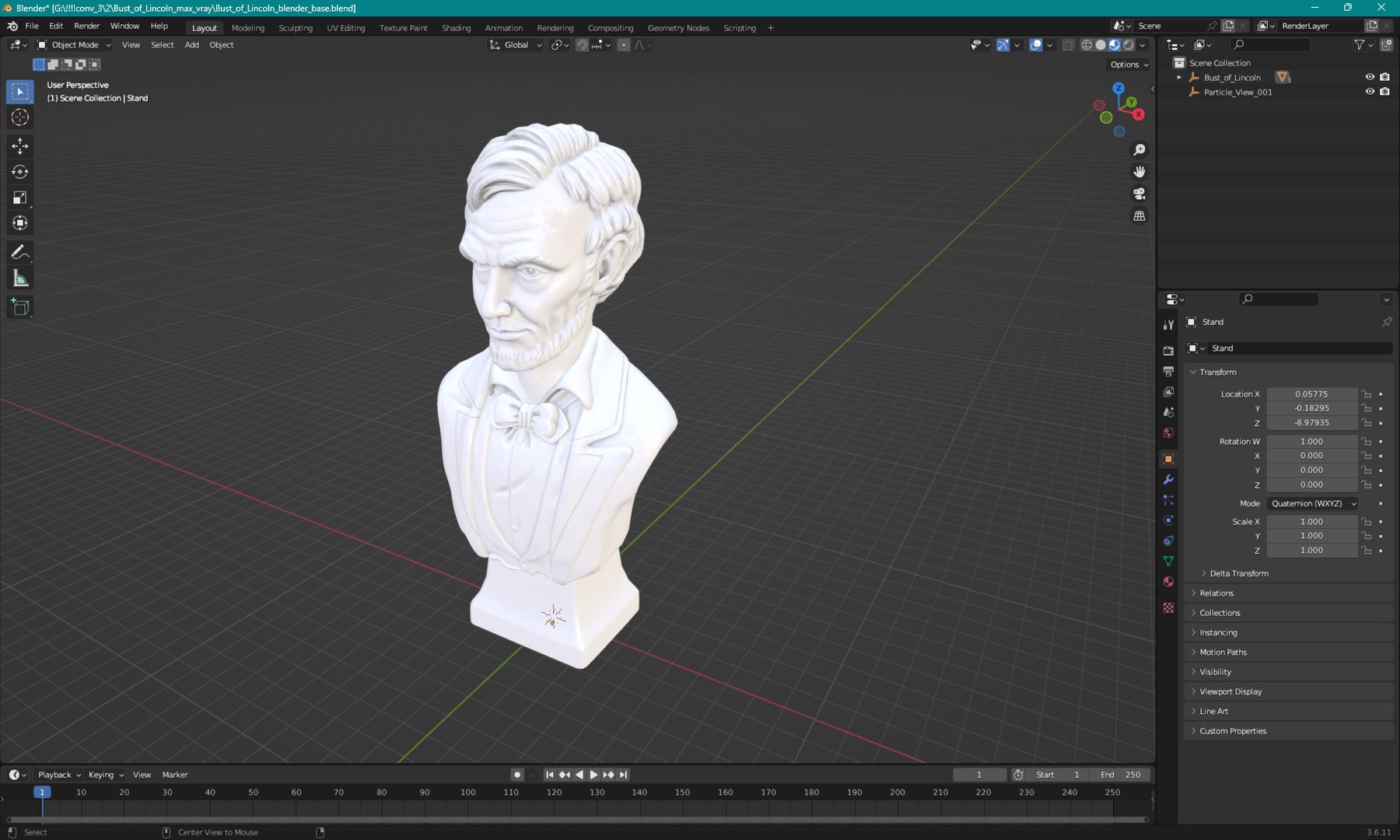Toggle camera view icon in viewport

(1139, 194)
